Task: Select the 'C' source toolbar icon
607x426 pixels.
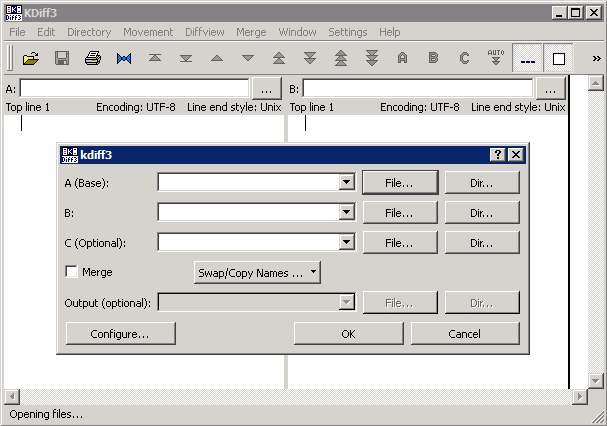Action: (464, 58)
